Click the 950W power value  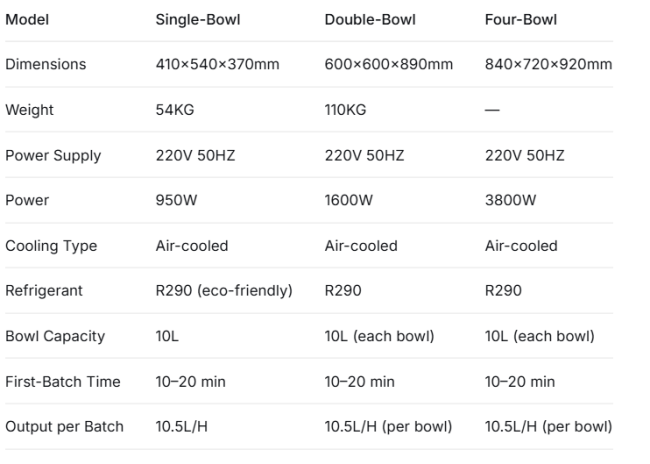pos(176,200)
